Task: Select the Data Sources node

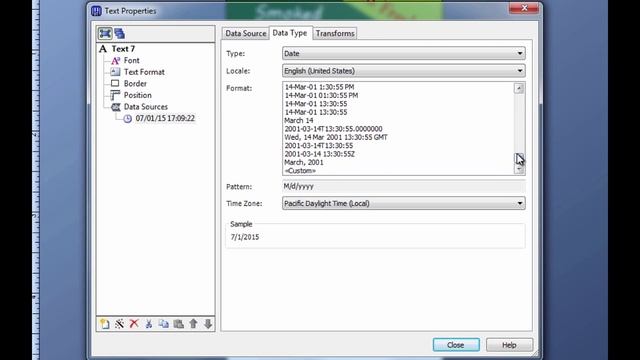Action: 146,107
